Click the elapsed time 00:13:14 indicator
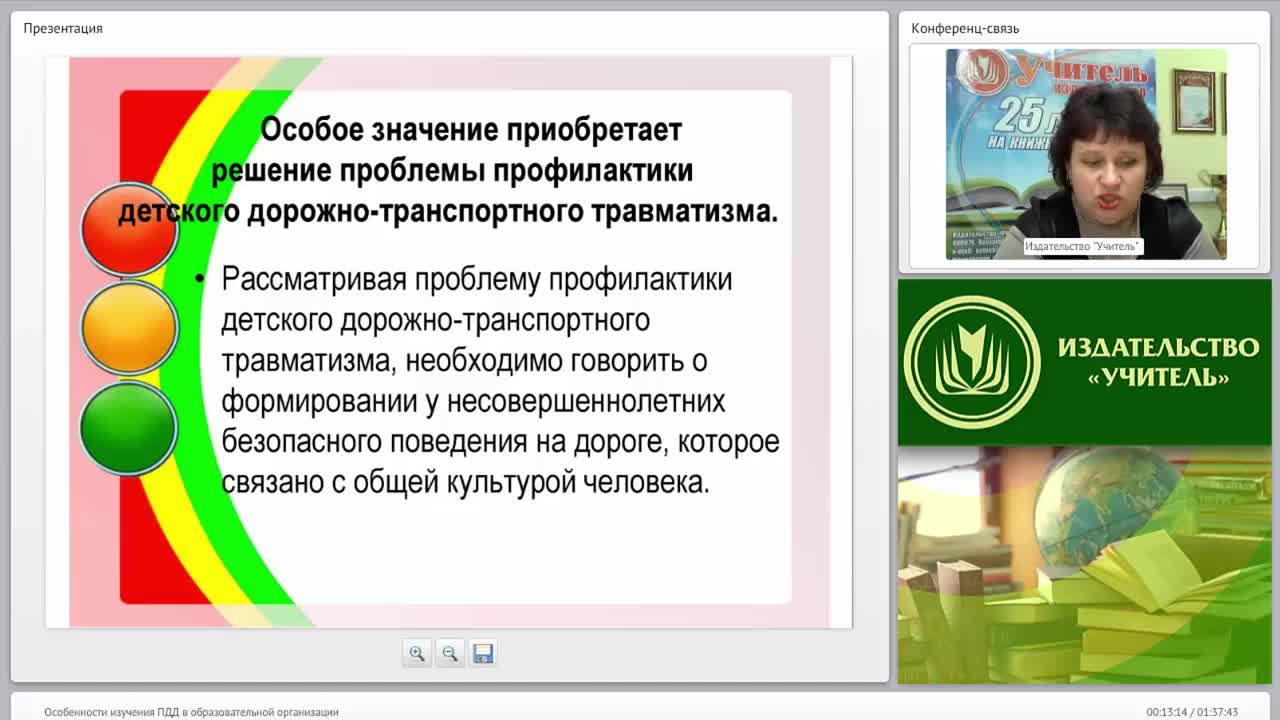1280x720 pixels. click(1166, 712)
